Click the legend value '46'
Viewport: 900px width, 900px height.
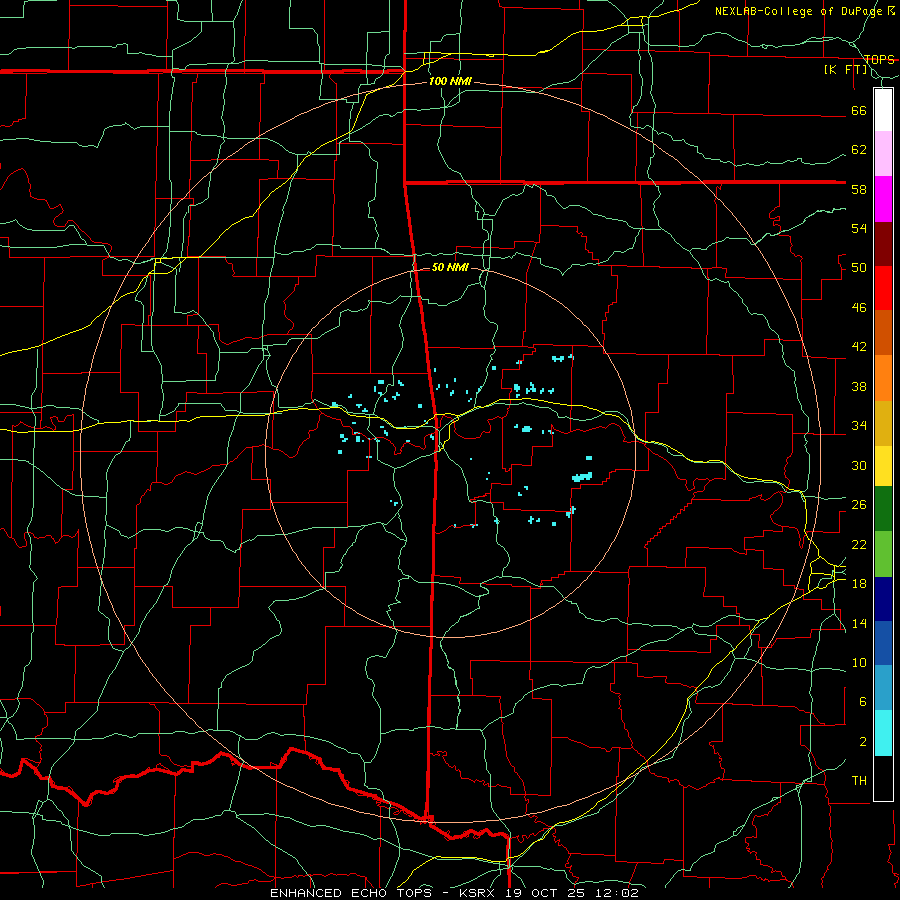859,308
